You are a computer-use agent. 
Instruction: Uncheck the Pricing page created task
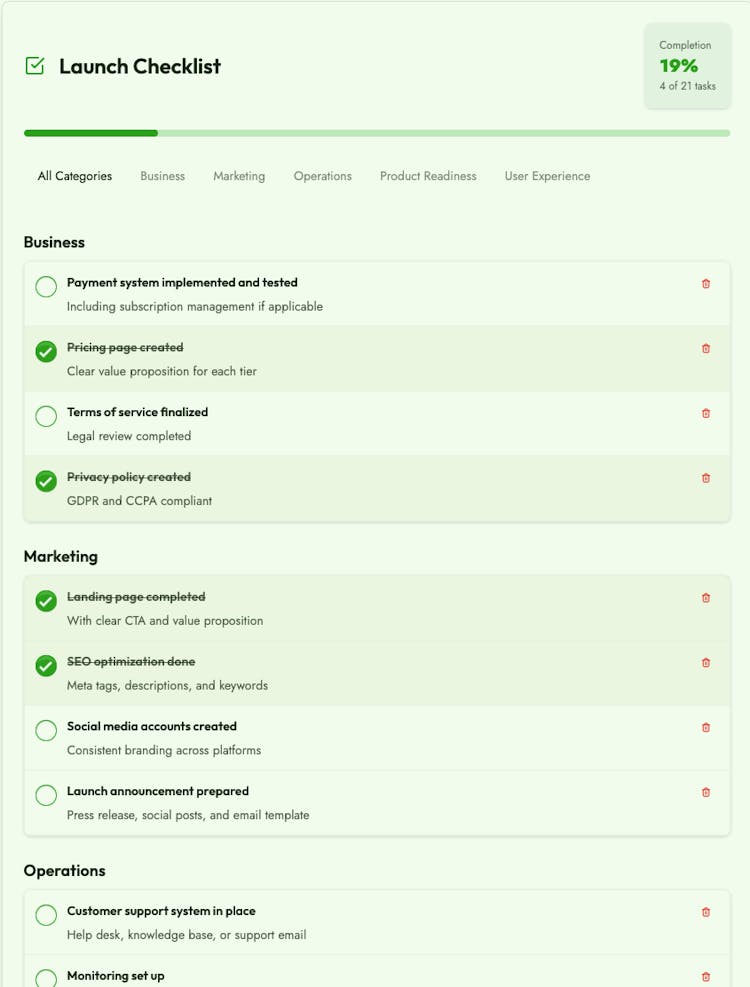46,351
